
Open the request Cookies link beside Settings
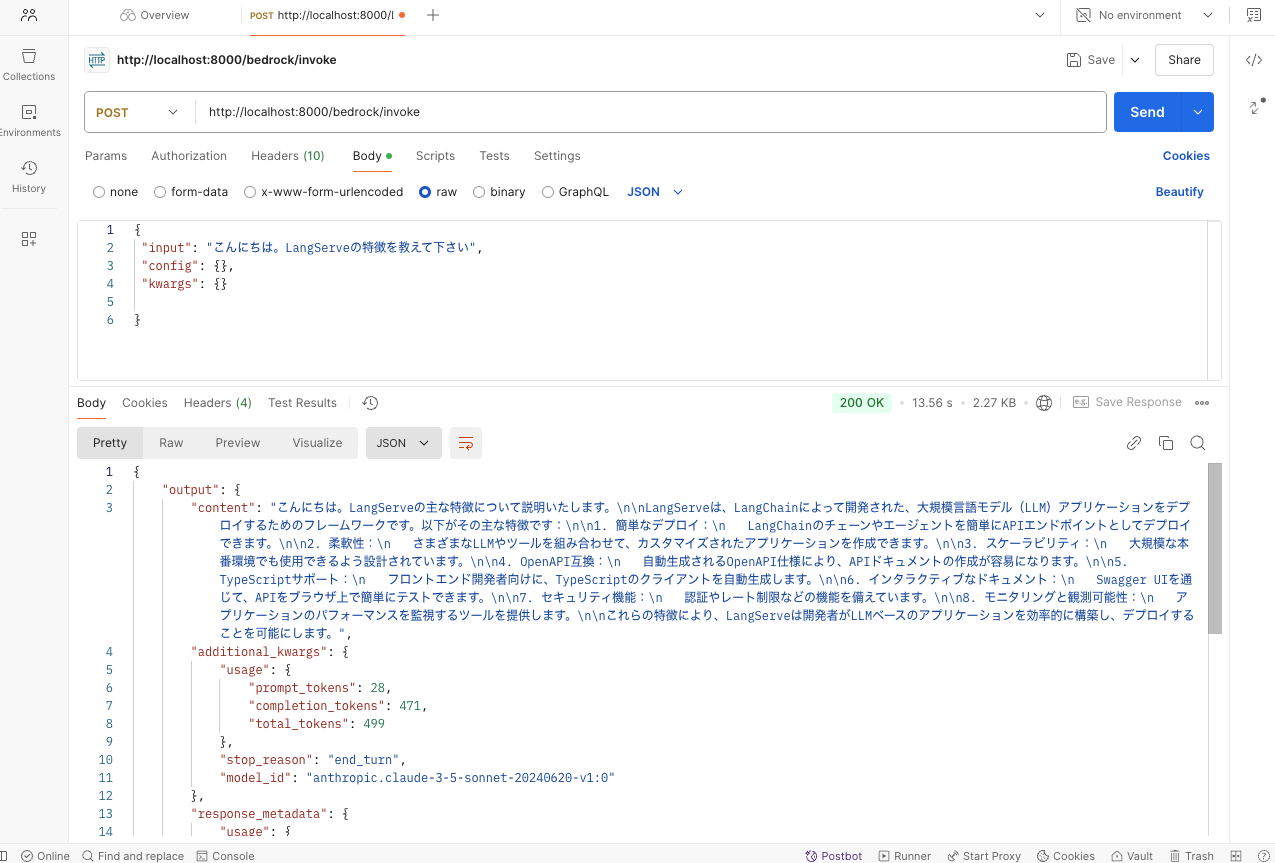click(1186, 156)
